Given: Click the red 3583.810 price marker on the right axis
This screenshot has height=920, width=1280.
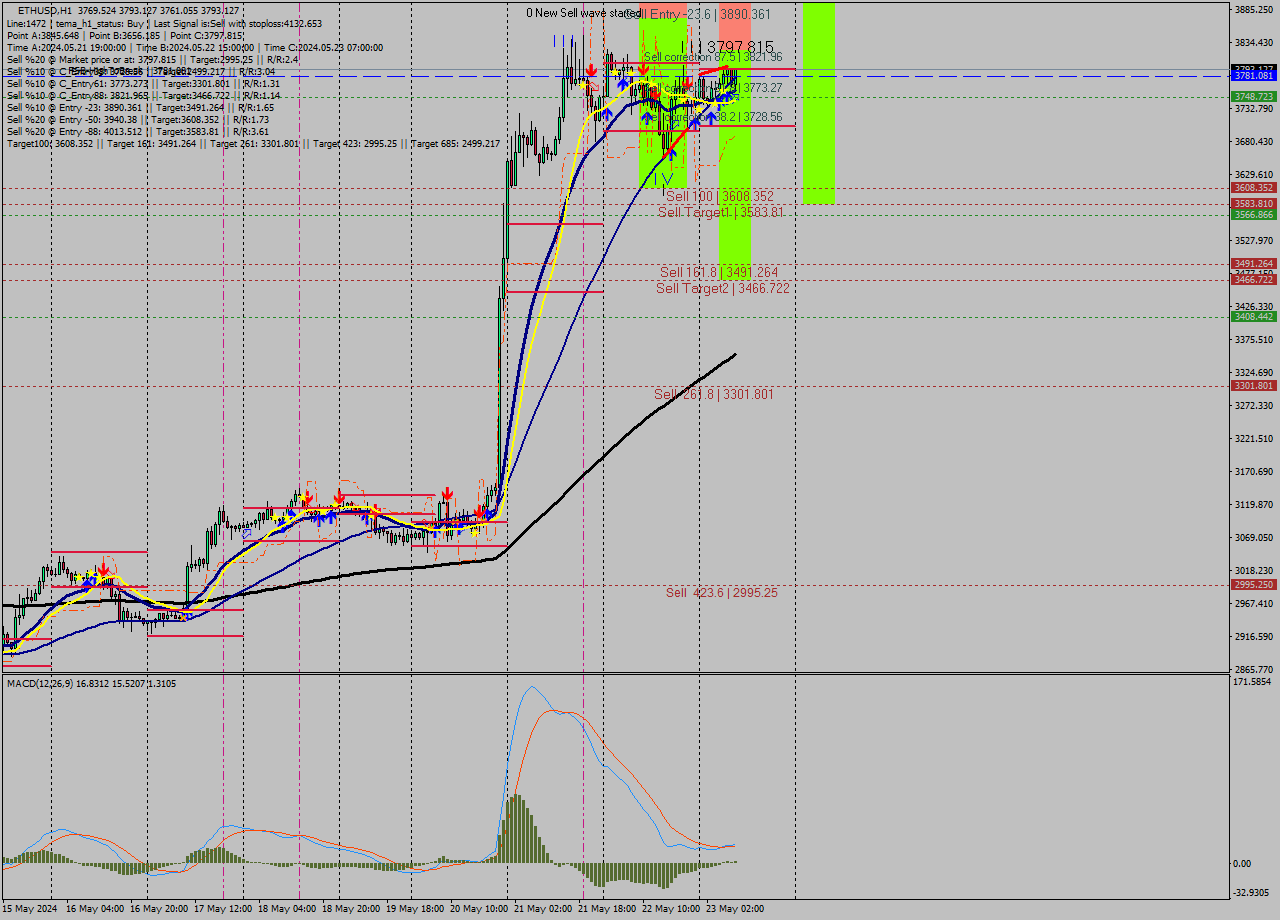Looking at the screenshot, I should (x=1252, y=203).
